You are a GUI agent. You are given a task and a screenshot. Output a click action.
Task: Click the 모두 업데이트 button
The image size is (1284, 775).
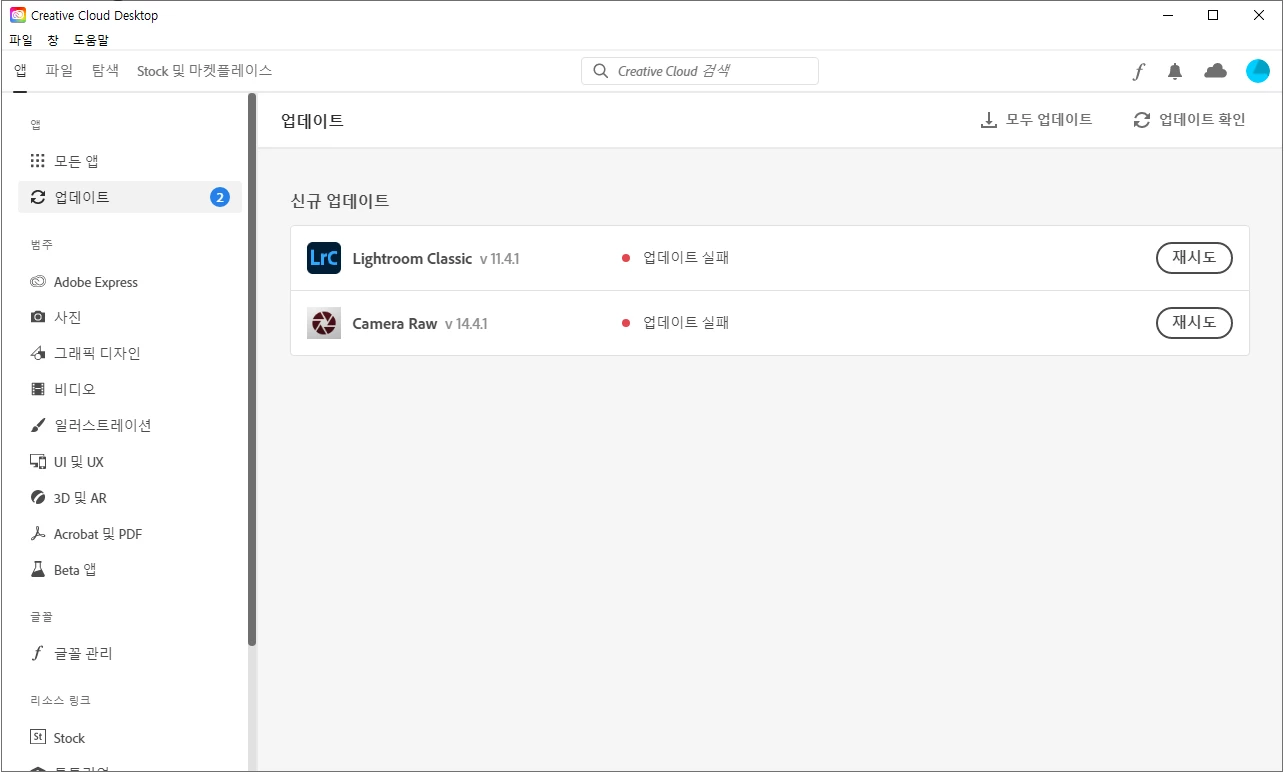click(x=1036, y=120)
